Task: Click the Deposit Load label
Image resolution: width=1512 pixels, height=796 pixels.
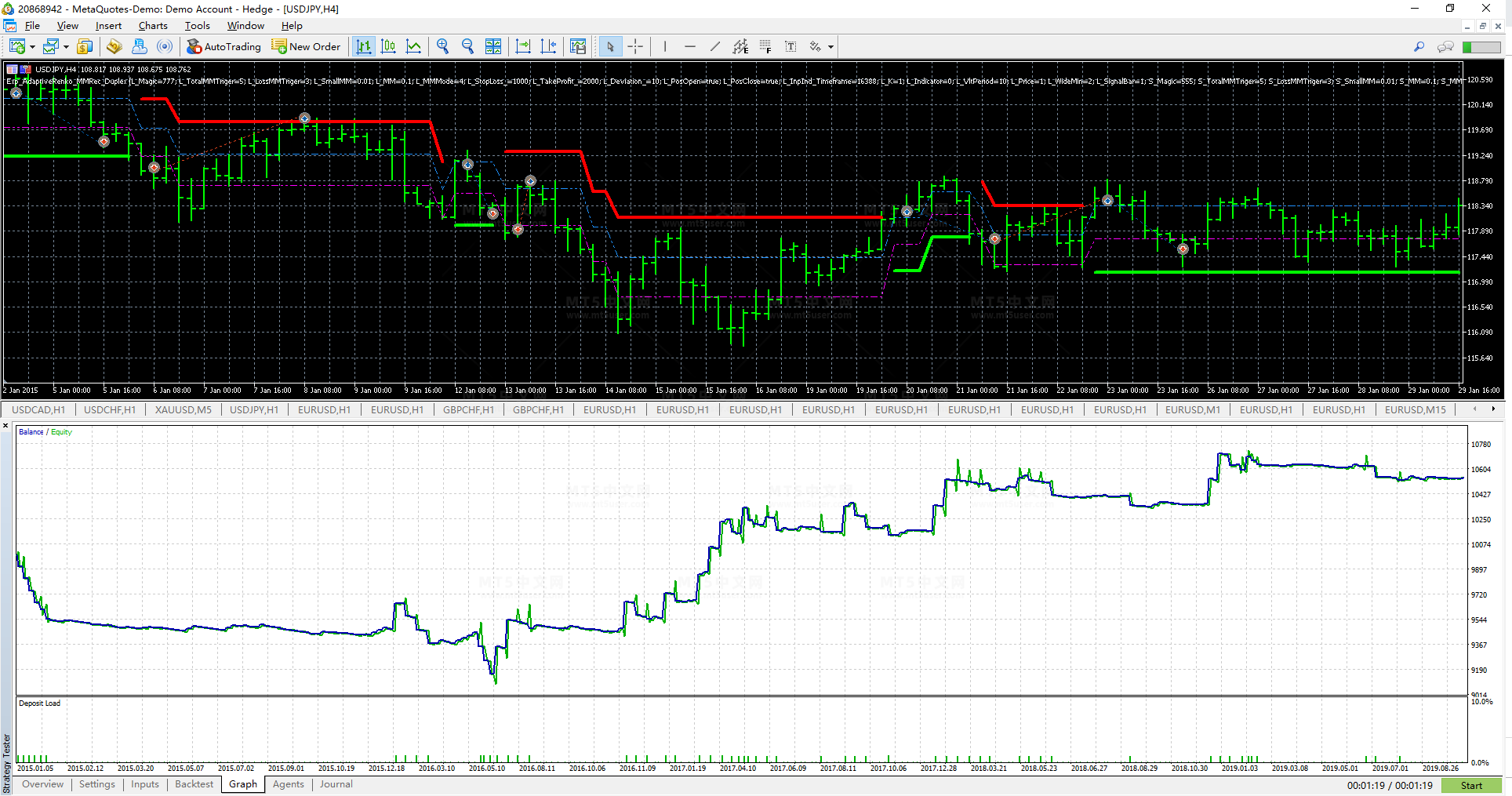Action: (40, 703)
